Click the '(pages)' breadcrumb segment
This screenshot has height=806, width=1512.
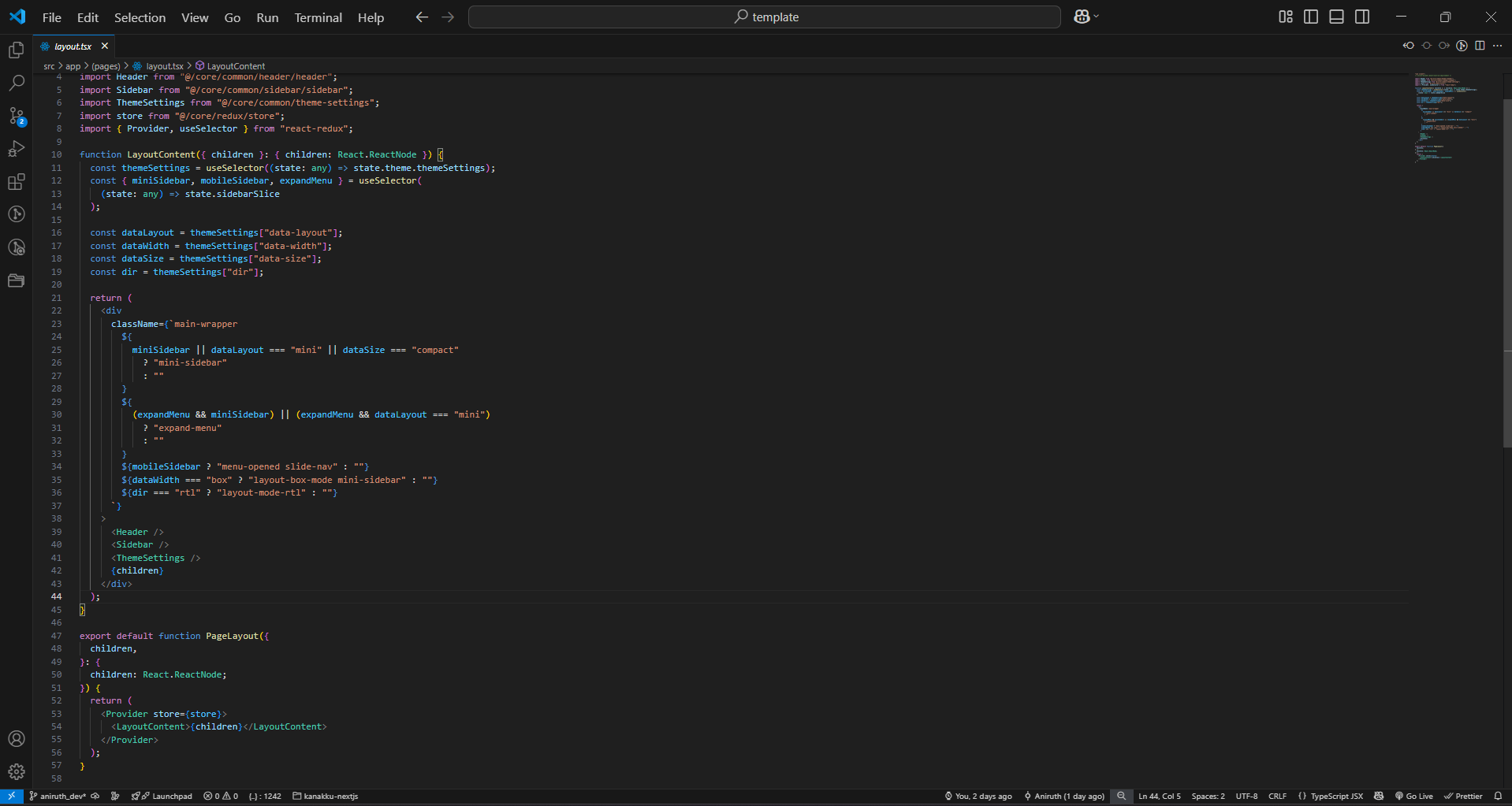pos(106,66)
